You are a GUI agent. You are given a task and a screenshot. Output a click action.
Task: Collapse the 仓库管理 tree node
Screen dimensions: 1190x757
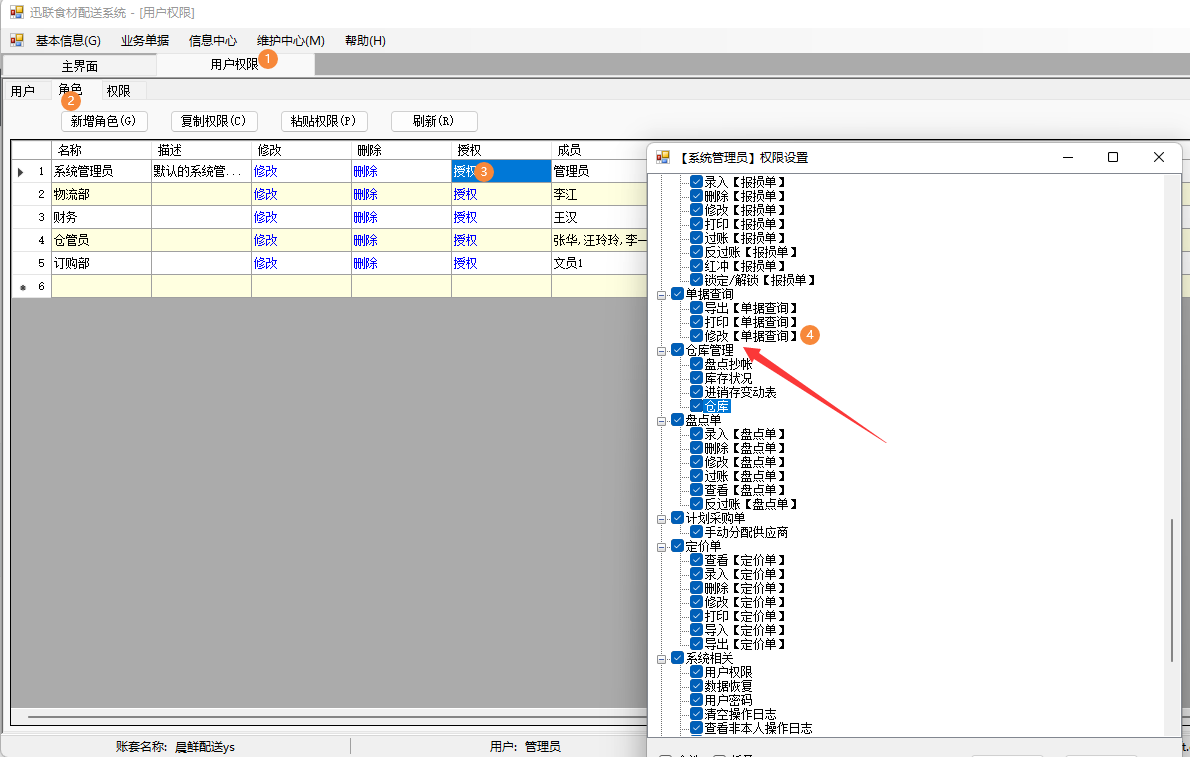tap(662, 351)
